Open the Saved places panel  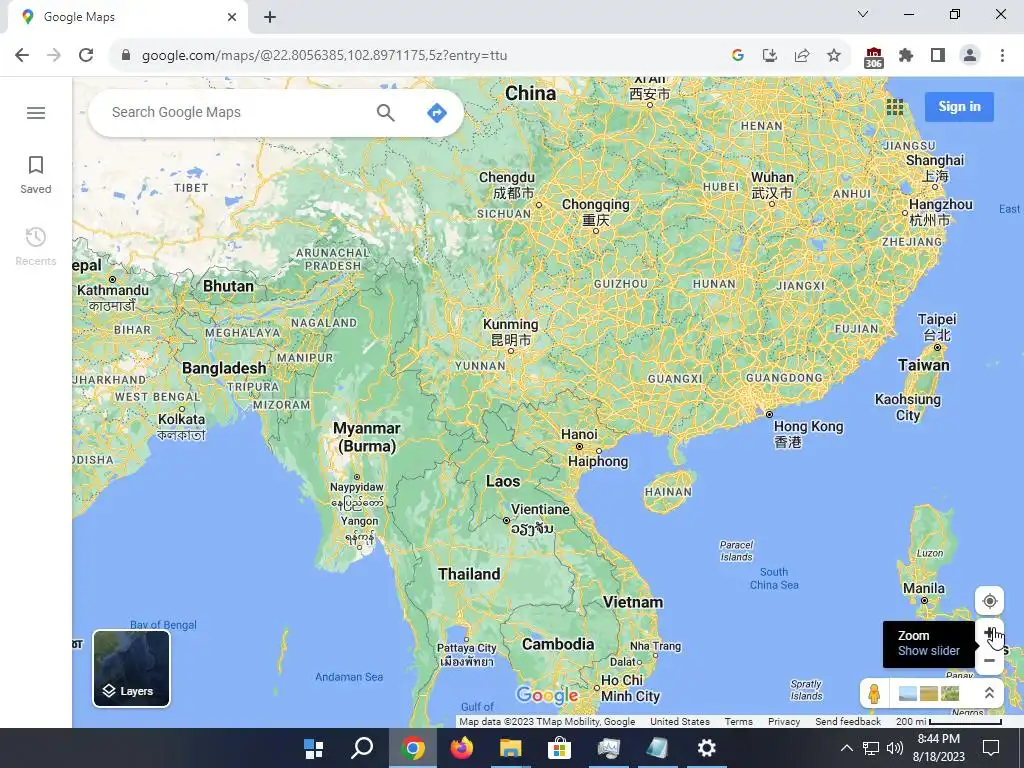pos(36,175)
